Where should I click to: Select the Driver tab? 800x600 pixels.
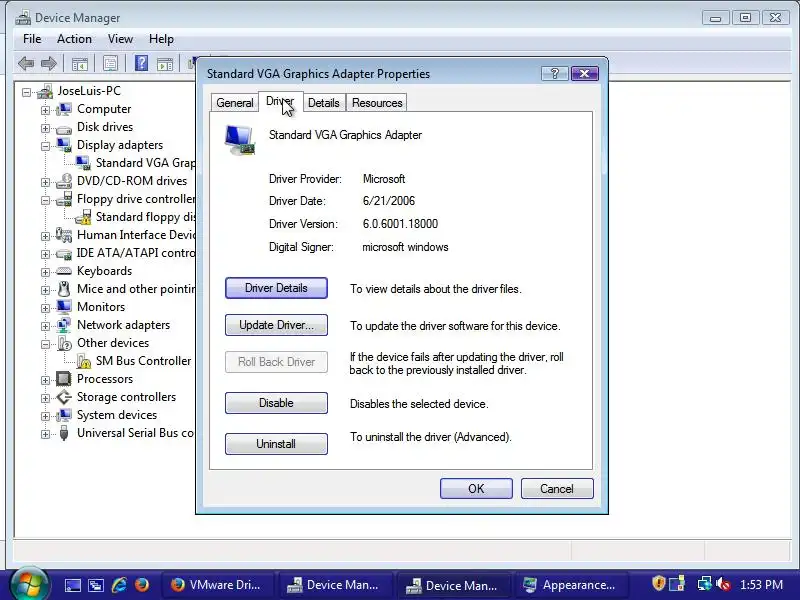point(281,102)
